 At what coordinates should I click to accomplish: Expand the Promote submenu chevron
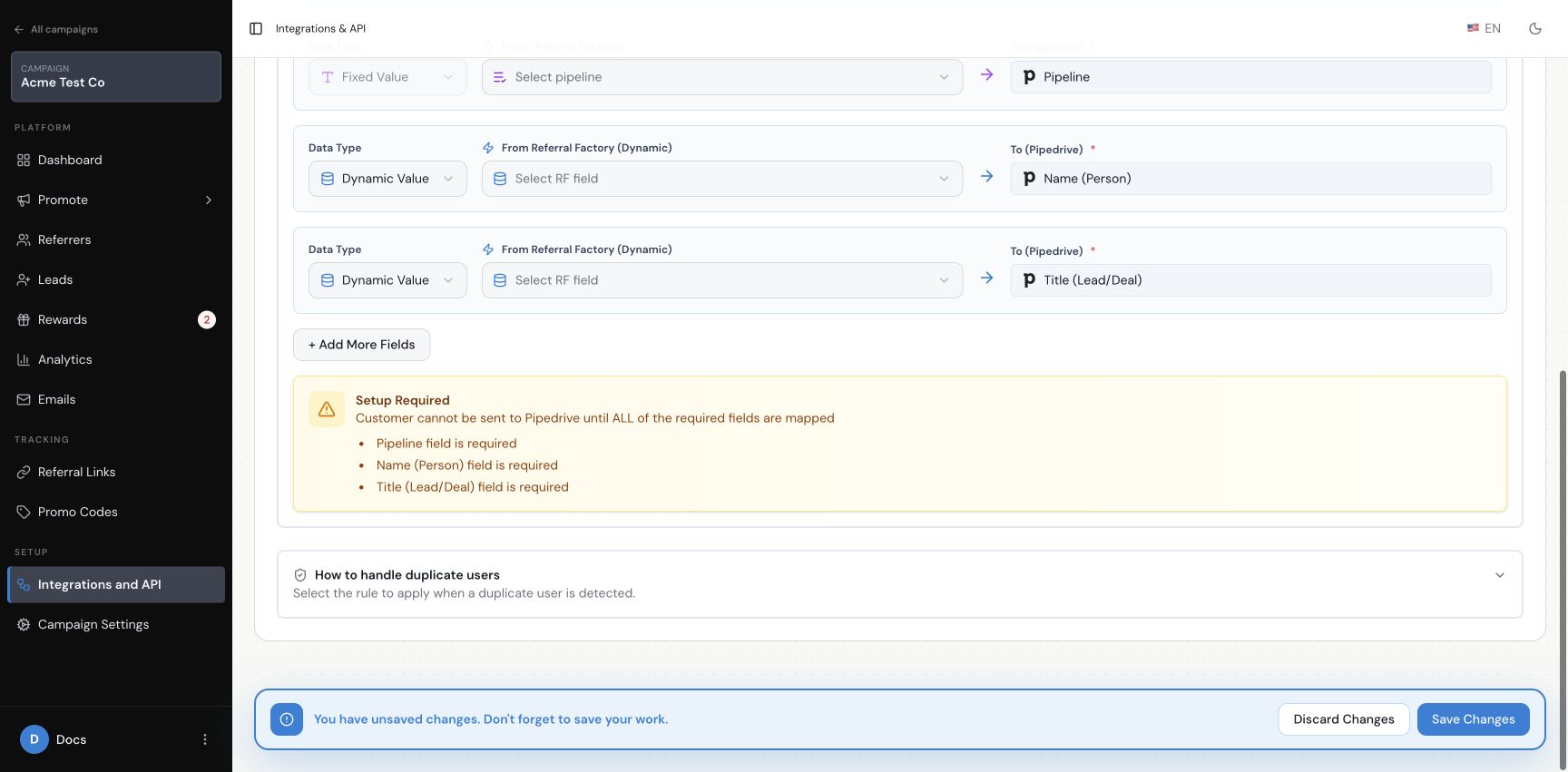pyautogui.click(x=209, y=200)
